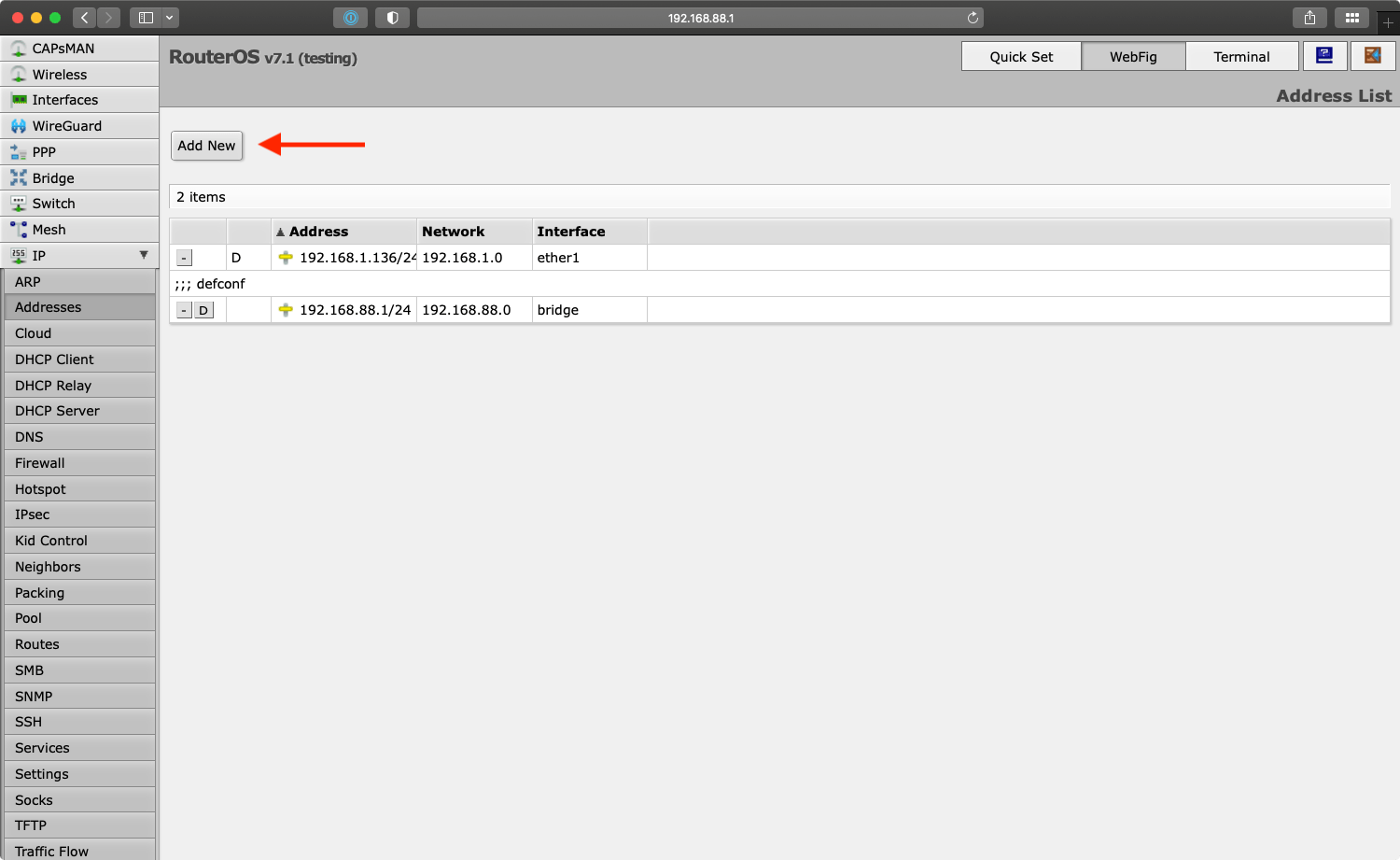Viewport: 1400px width, 860px height.
Task: Open IPsec submenu
Action: point(79,515)
